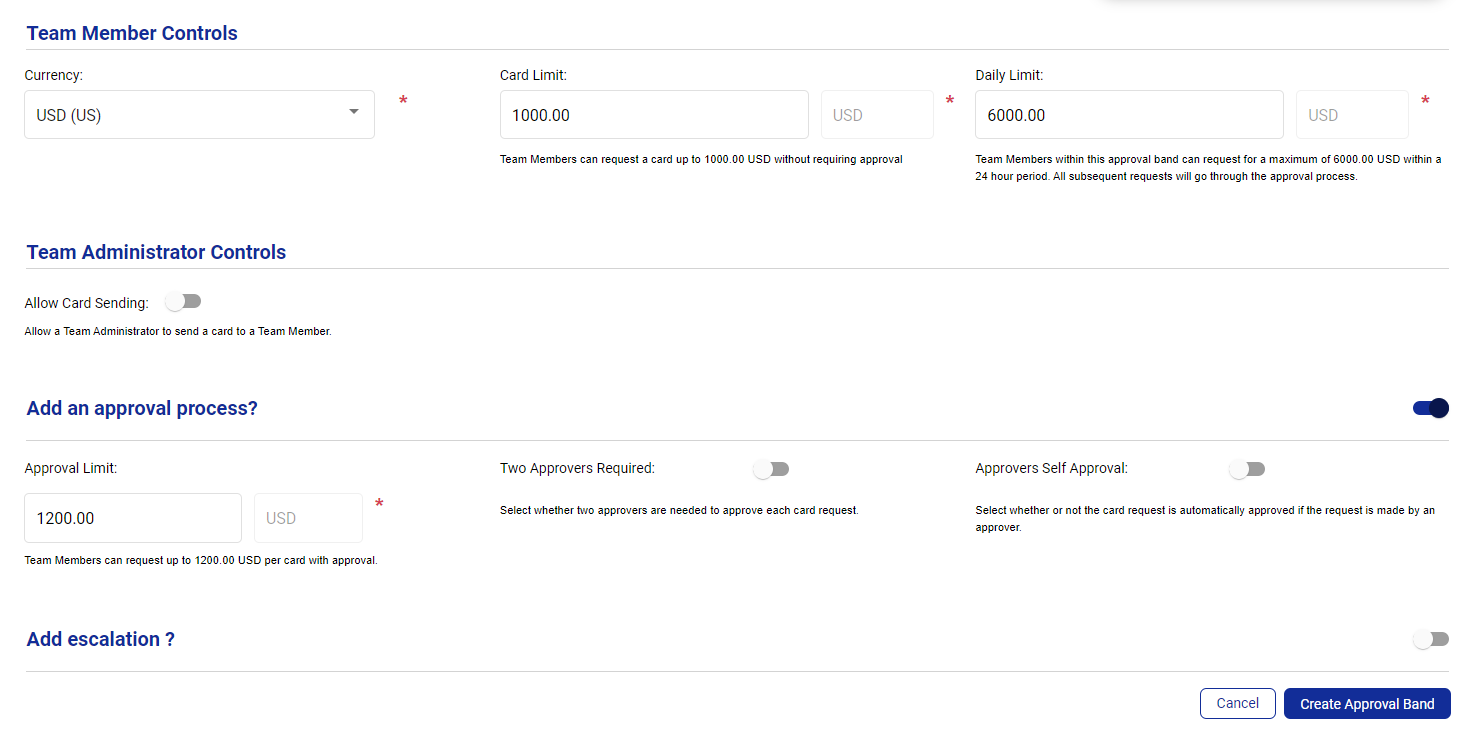Click the 'Add escalation ?' heading

[101, 639]
